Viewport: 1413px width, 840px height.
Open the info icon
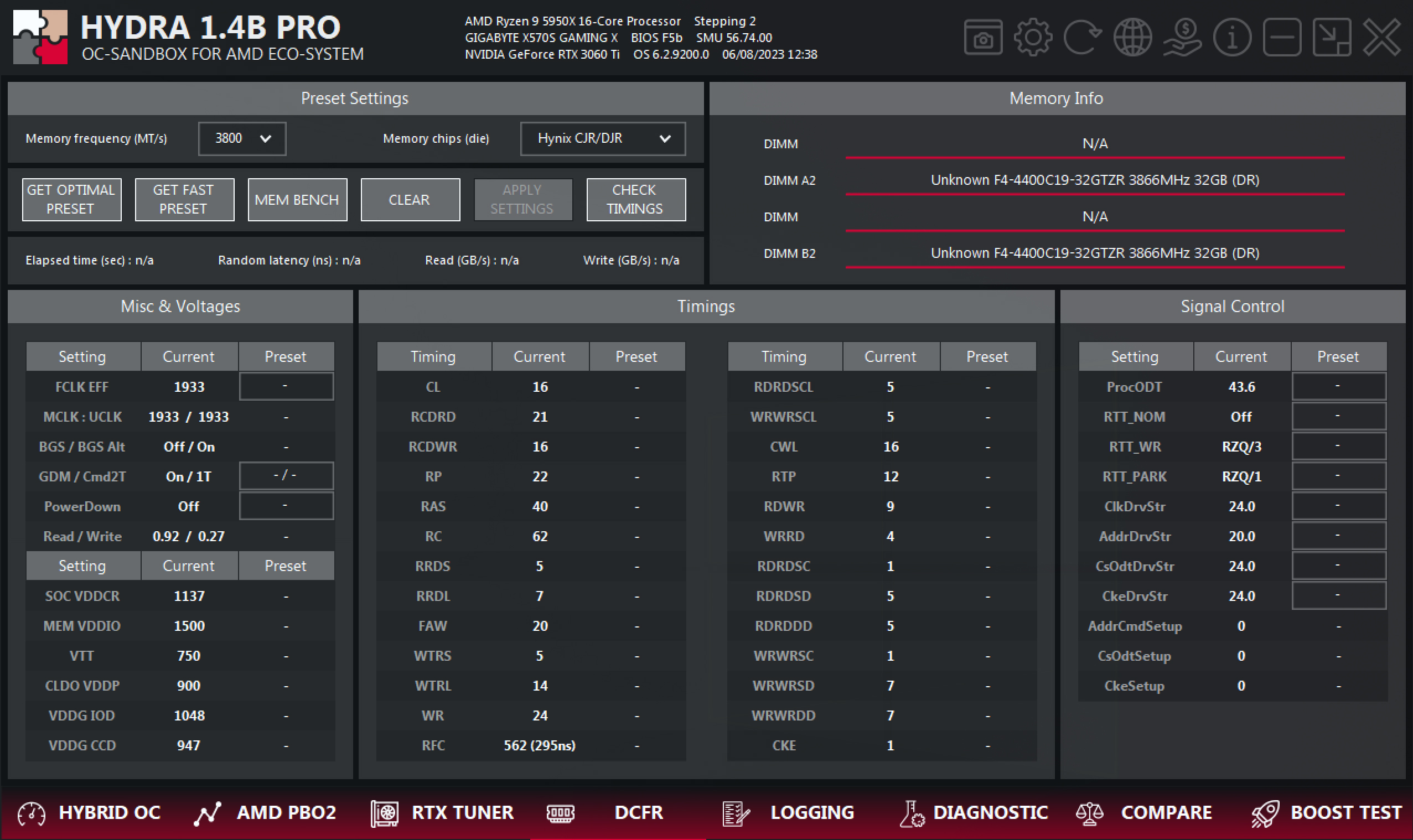[x=1232, y=38]
